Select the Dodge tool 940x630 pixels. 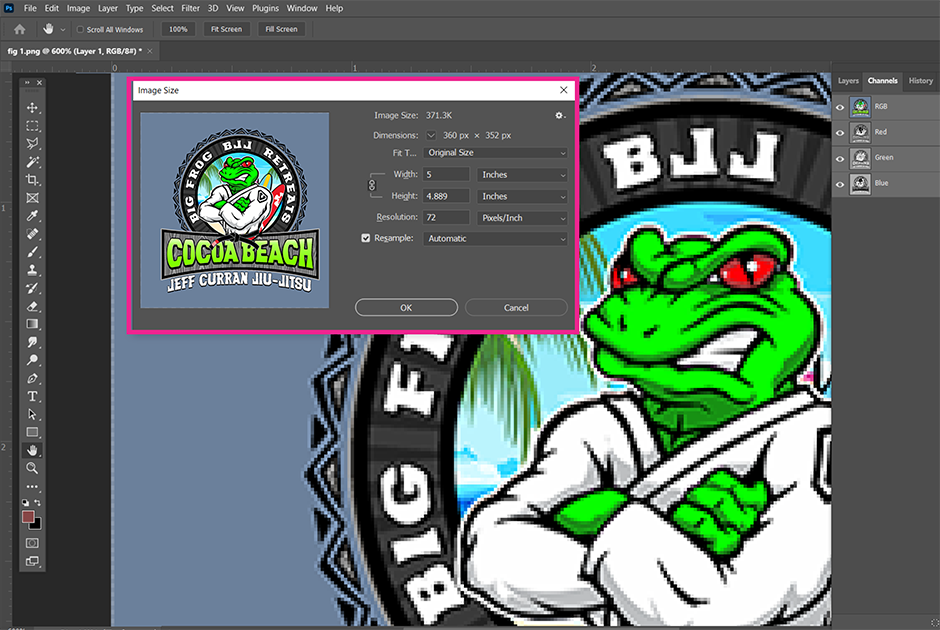[x=32, y=360]
